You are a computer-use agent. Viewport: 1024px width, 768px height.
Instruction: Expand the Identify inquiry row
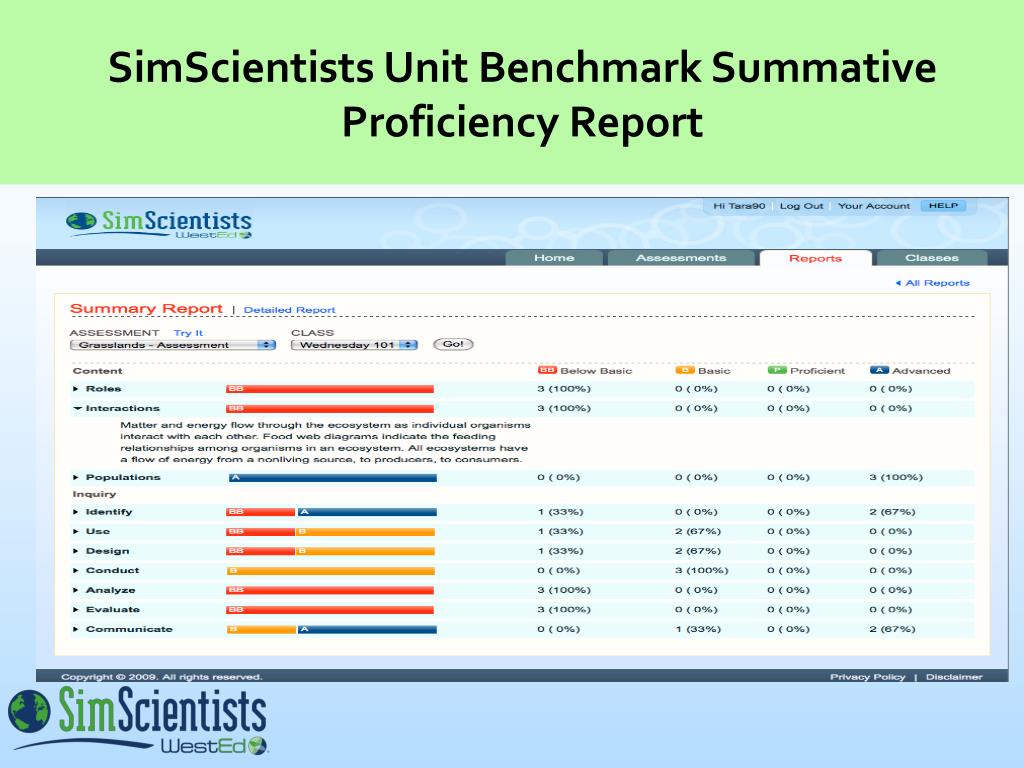pyautogui.click(x=76, y=512)
